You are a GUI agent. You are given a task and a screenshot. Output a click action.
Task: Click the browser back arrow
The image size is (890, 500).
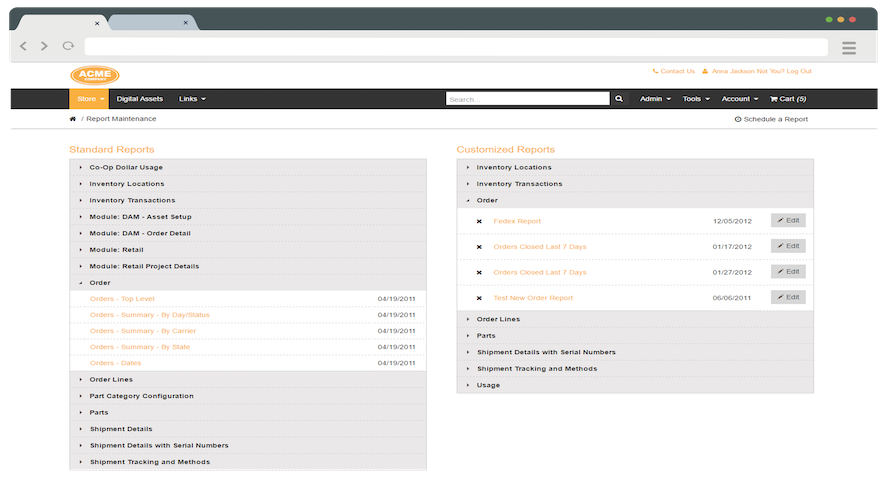[x=23, y=46]
